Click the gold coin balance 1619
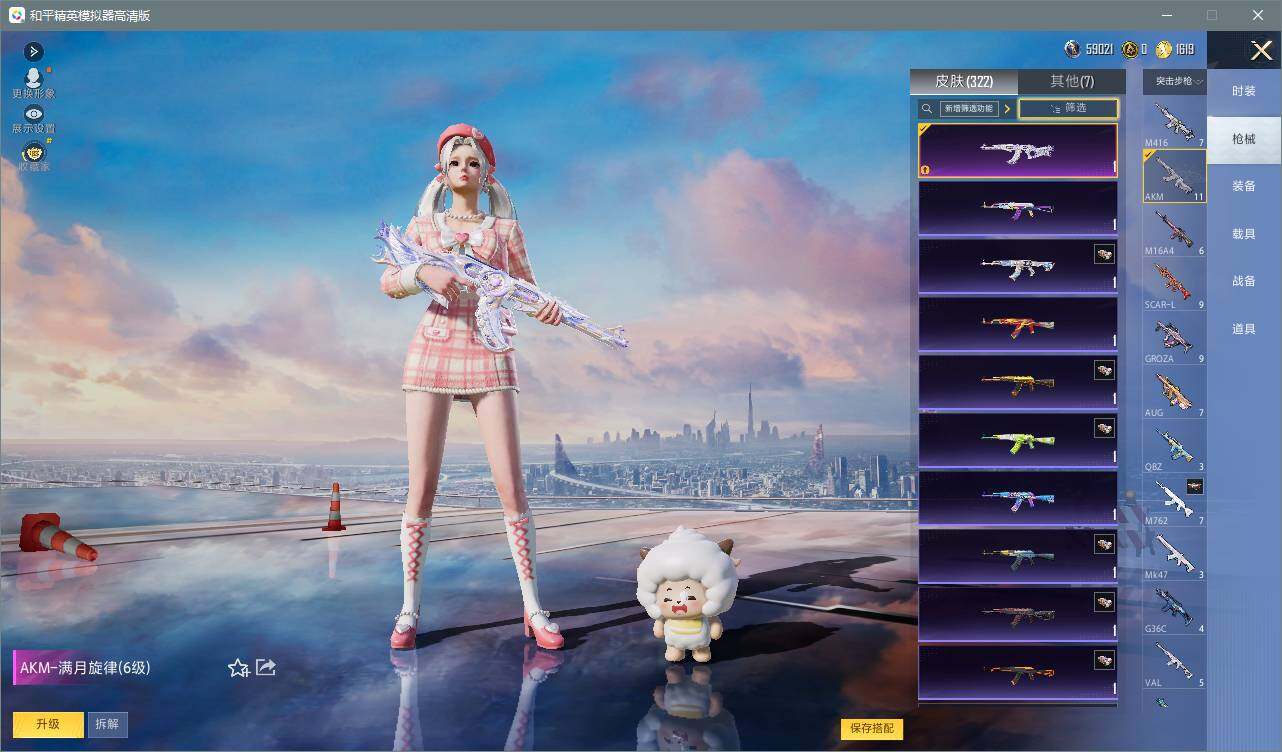 click(x=1175, y=49)
